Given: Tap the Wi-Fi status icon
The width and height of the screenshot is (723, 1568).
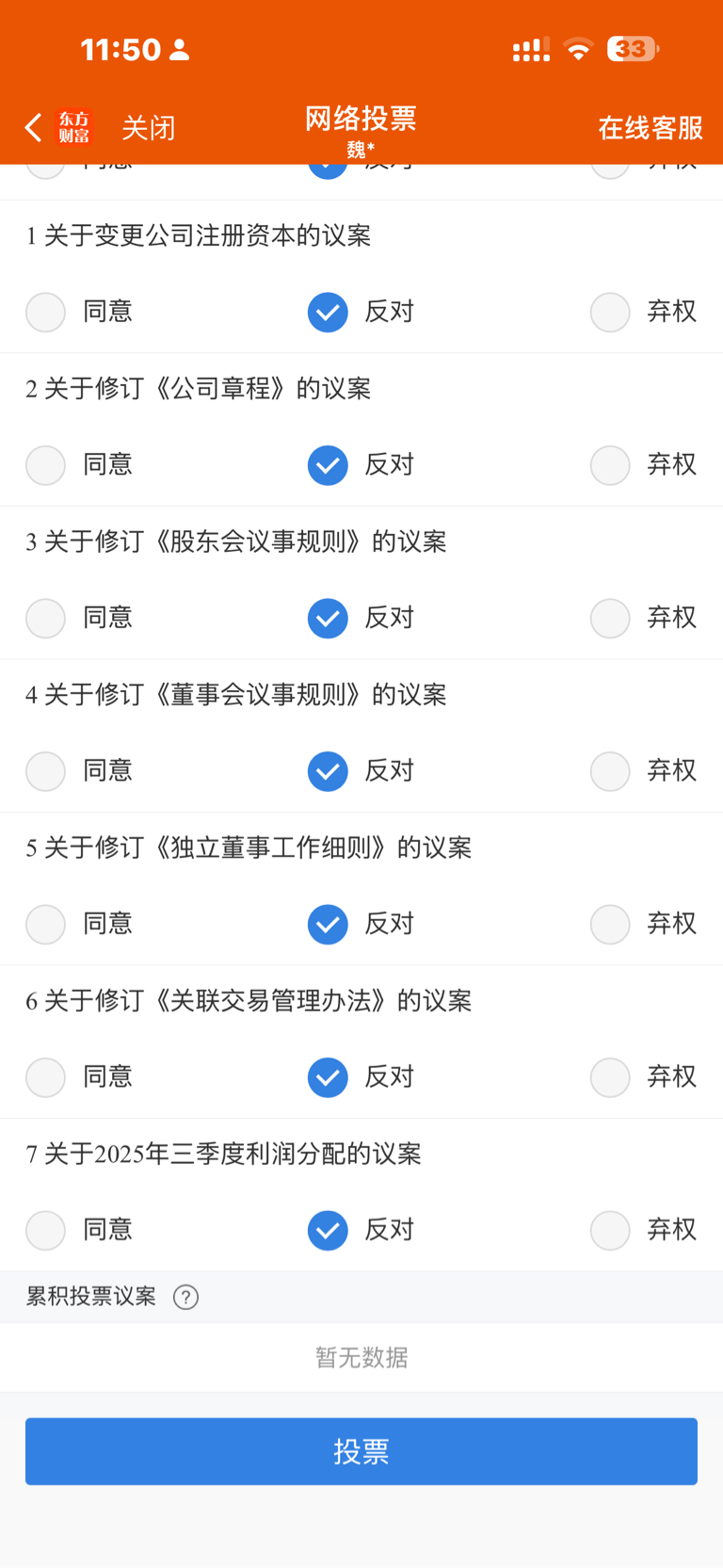Looking at the screenshot, I should click(579, 49).
